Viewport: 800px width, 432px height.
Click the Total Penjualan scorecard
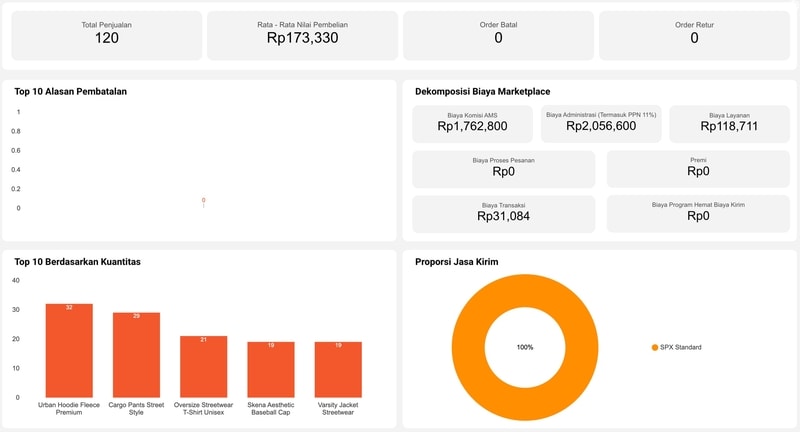click(x=106, y=35)
